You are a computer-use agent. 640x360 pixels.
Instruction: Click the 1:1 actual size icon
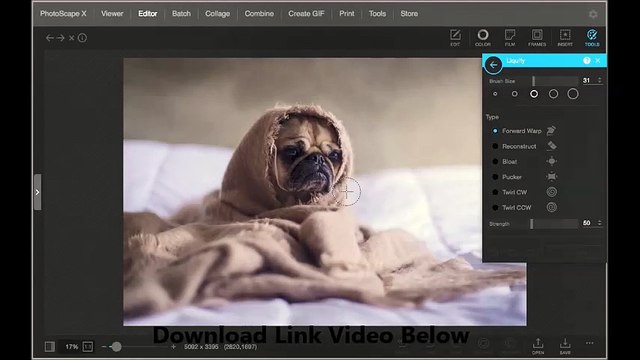(88, 347)
